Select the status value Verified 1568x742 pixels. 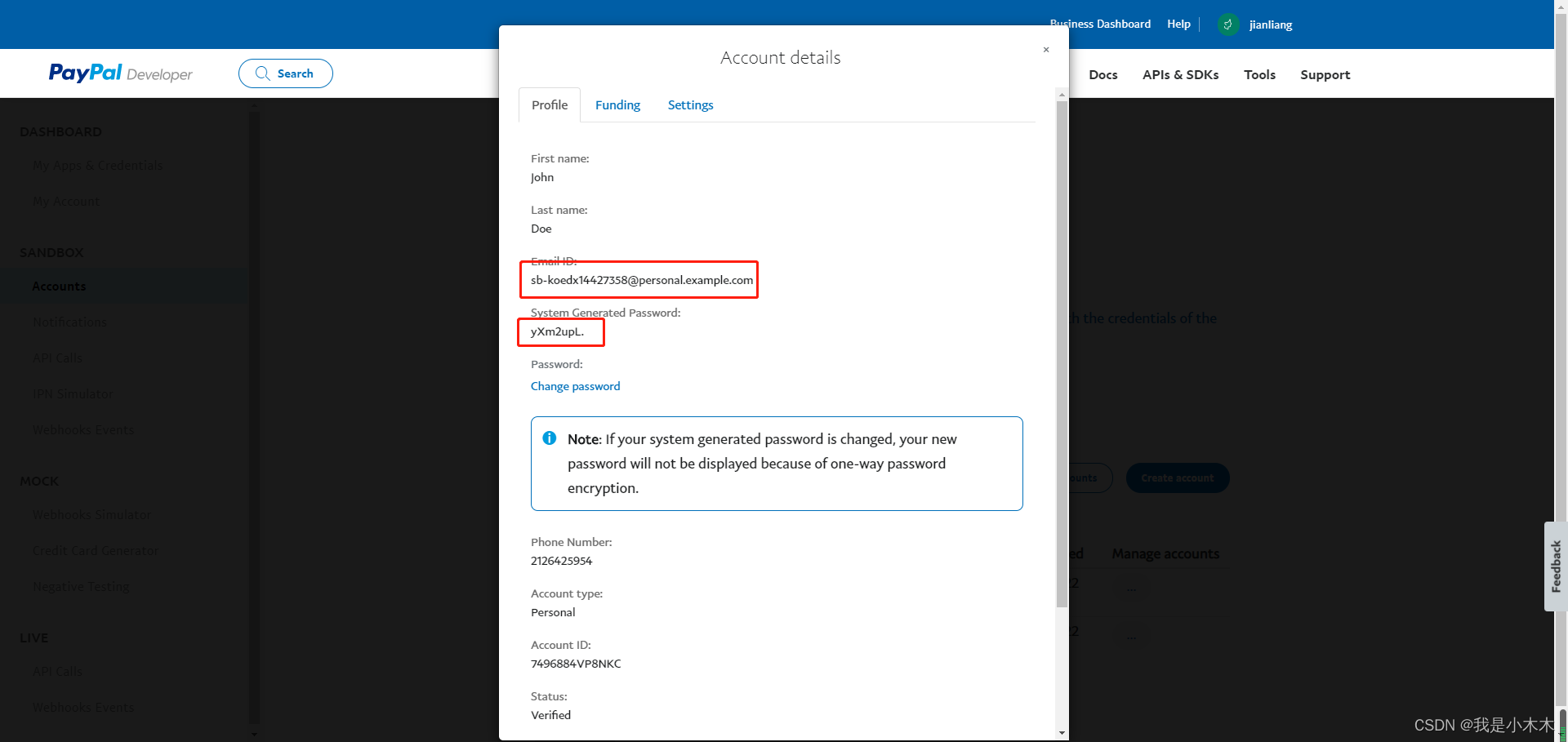[550, 715]
